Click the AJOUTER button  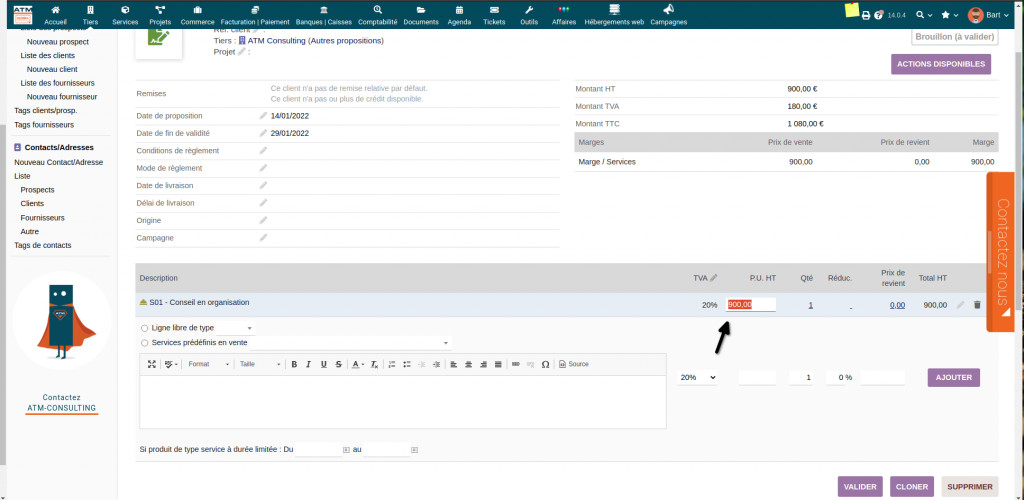[x=953, y=377]
